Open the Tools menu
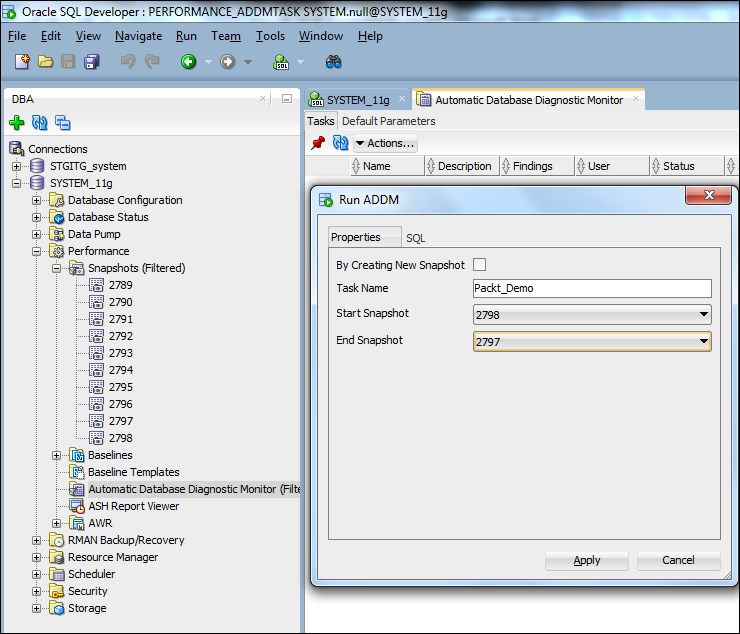The image size is (740, 634). [270, 36]
